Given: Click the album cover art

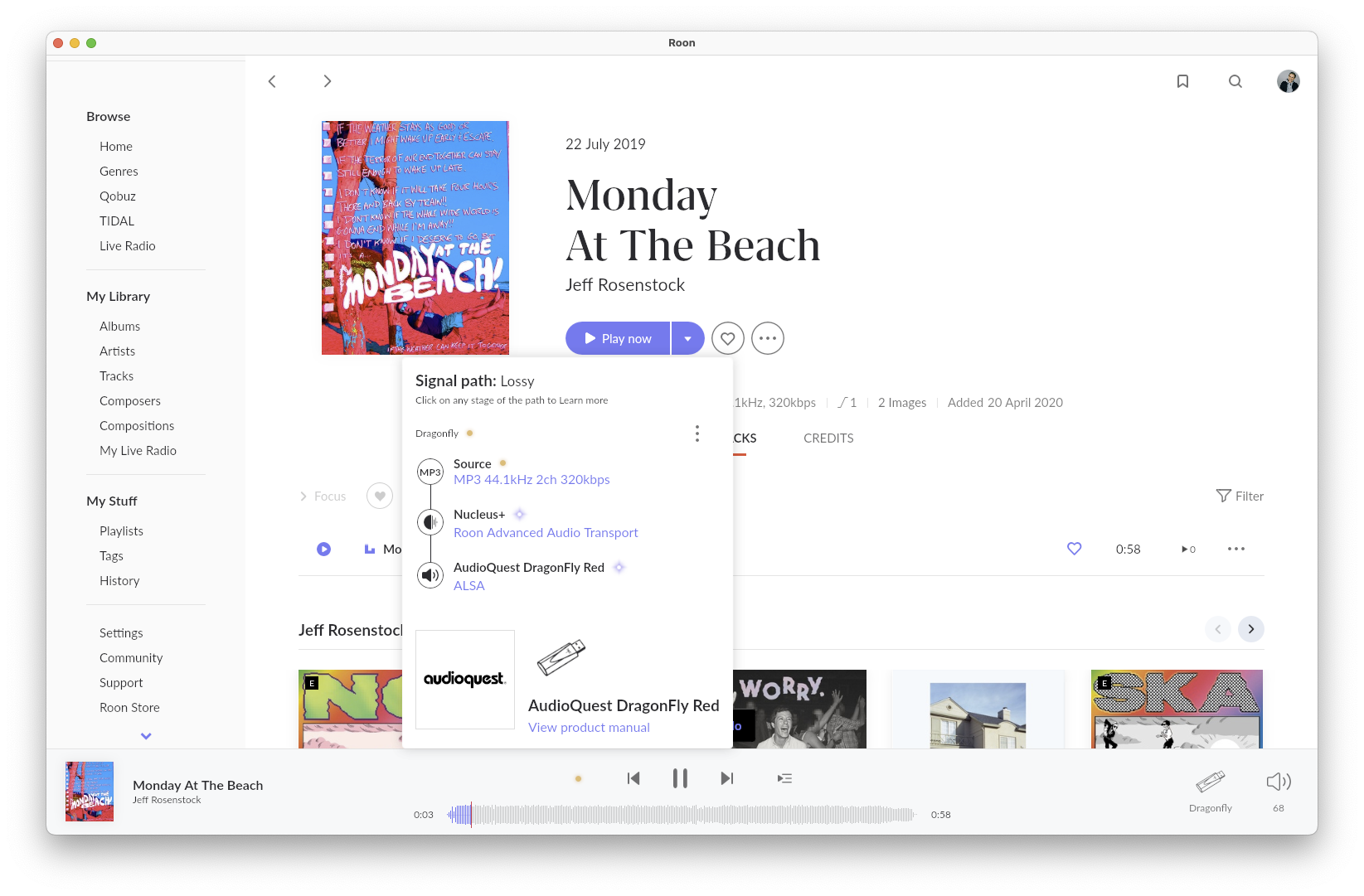Looking at the screenshot, I should coord(415,238).
